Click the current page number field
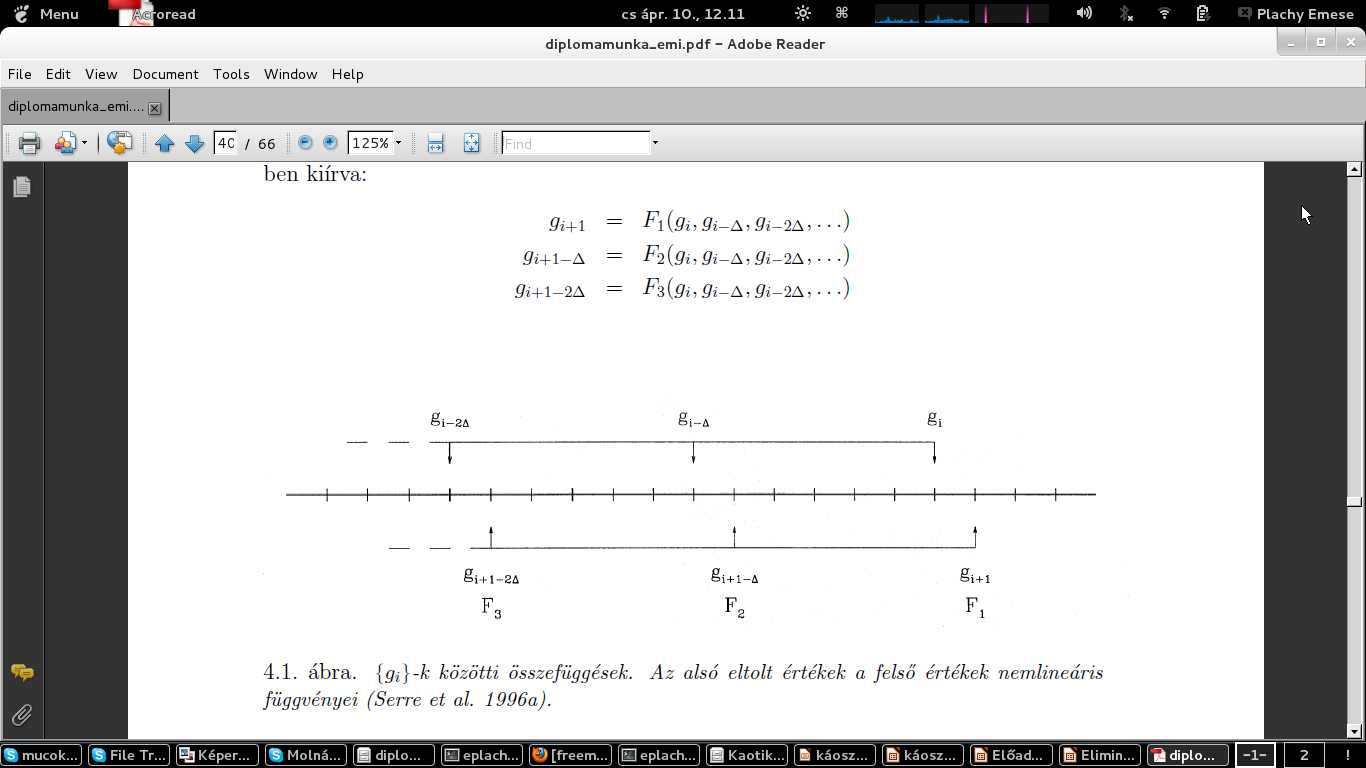Image resolution: width=1366 pixels, height=768 pixels. pyautogui.click(x=225, y=143)
